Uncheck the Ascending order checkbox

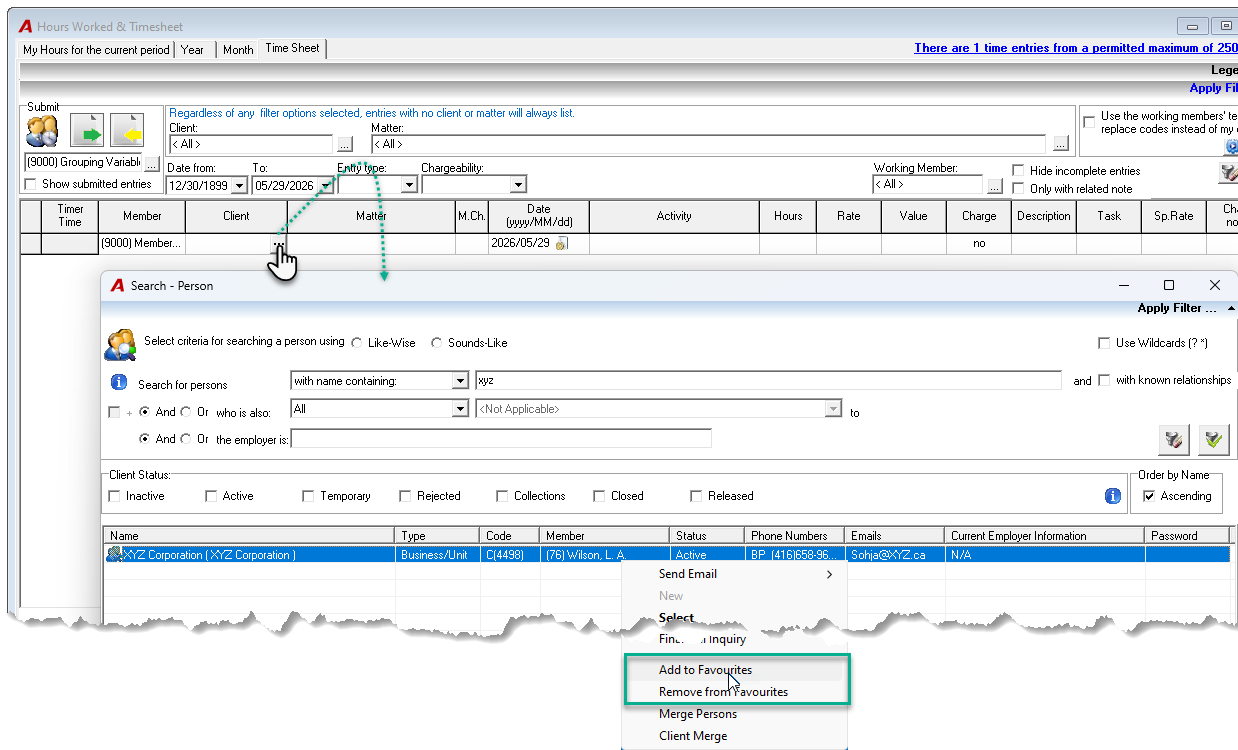tap(1149, 496)
